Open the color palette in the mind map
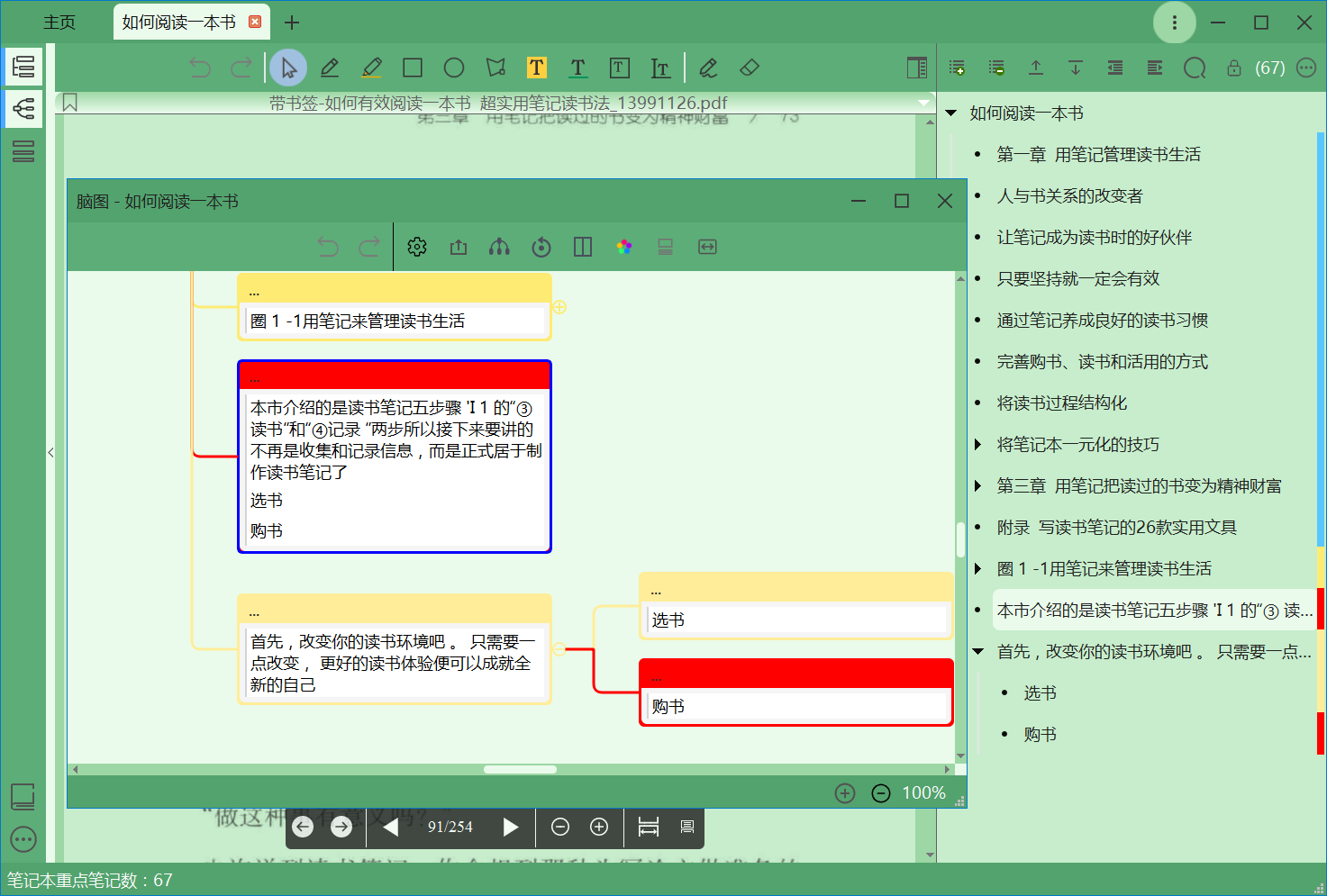Image resolution: width=1327 pixels, height=896 pixels. click(623, 246)
